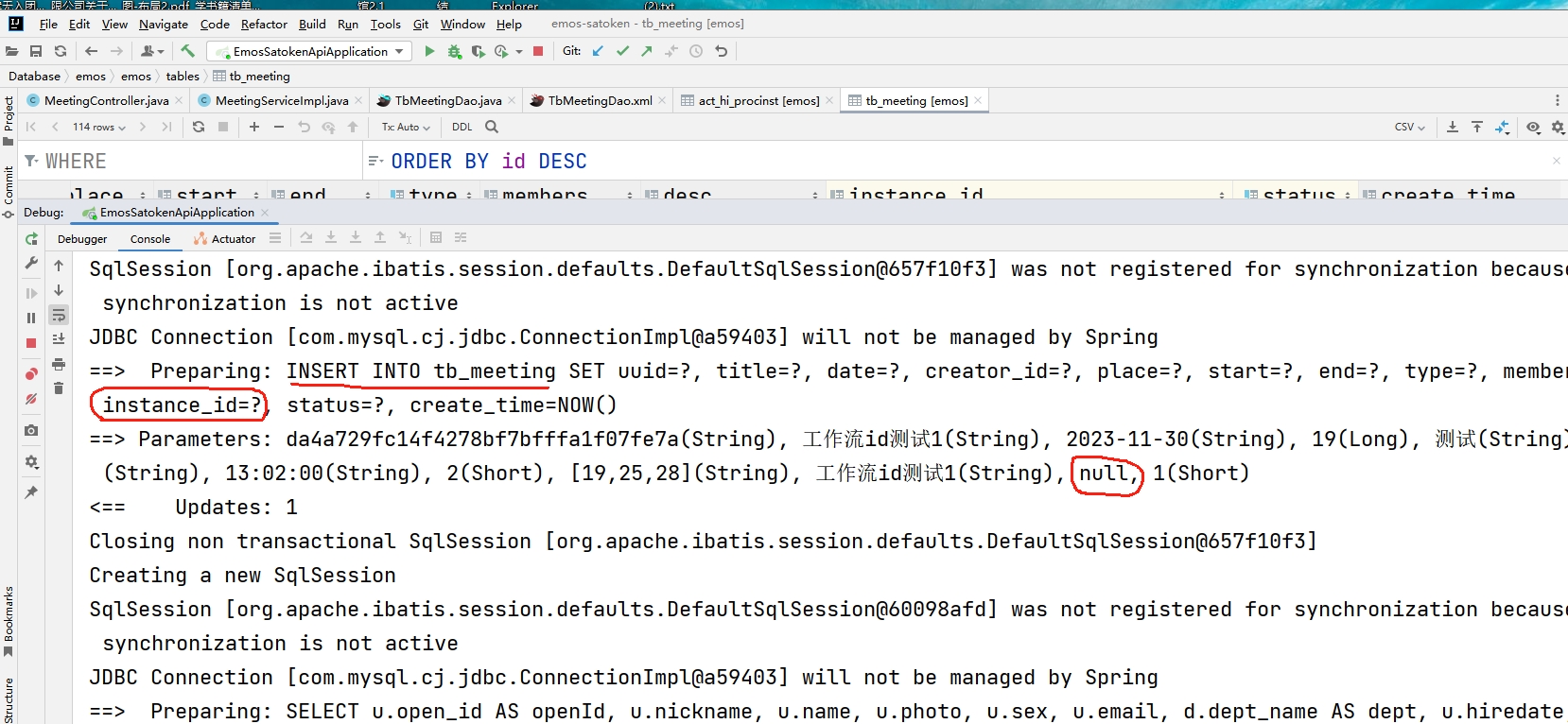Open the editor tabs more-options menu
The image size is (1568, 724).
(1558, 100)
